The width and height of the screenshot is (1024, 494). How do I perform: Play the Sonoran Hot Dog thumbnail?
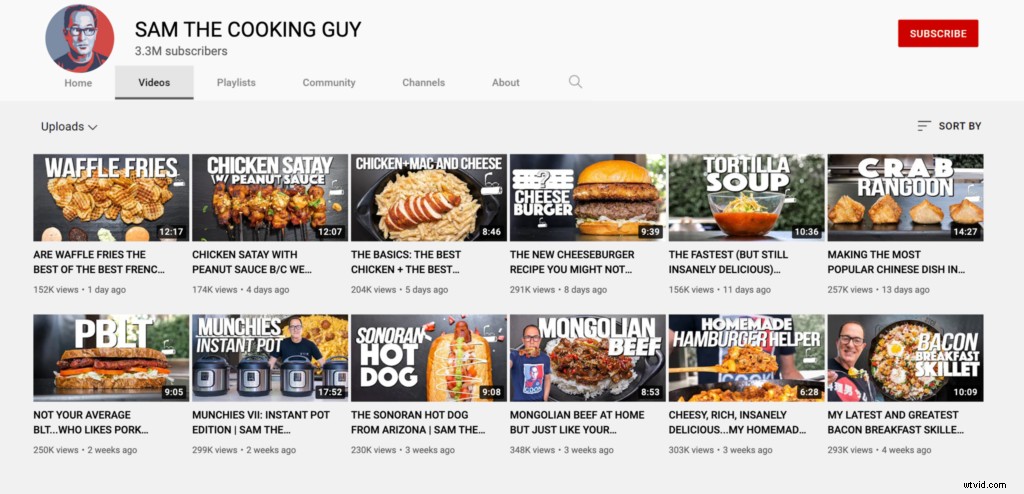[x=428, y=358]
